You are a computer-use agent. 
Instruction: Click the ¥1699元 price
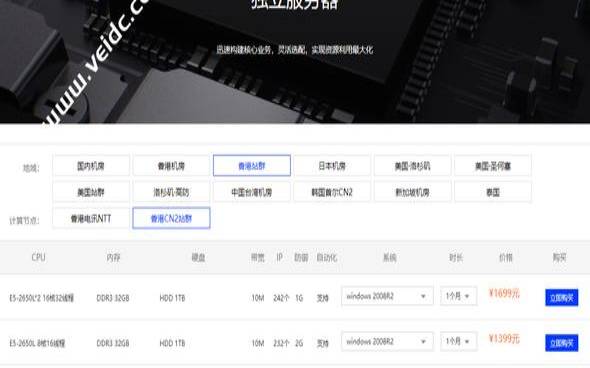point(504,293)
